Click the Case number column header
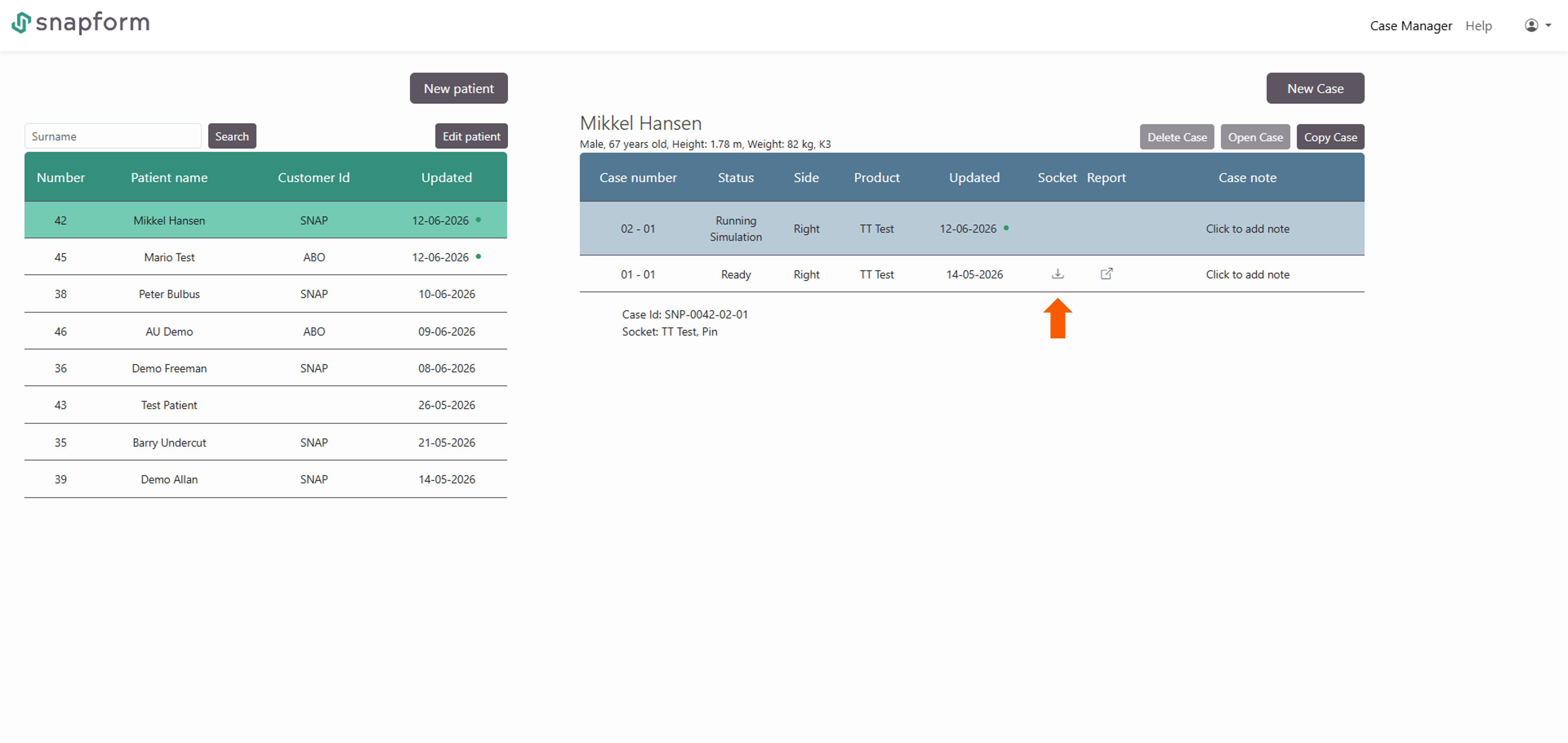The width and height of the screenshot is (1568, 743). 637,177
